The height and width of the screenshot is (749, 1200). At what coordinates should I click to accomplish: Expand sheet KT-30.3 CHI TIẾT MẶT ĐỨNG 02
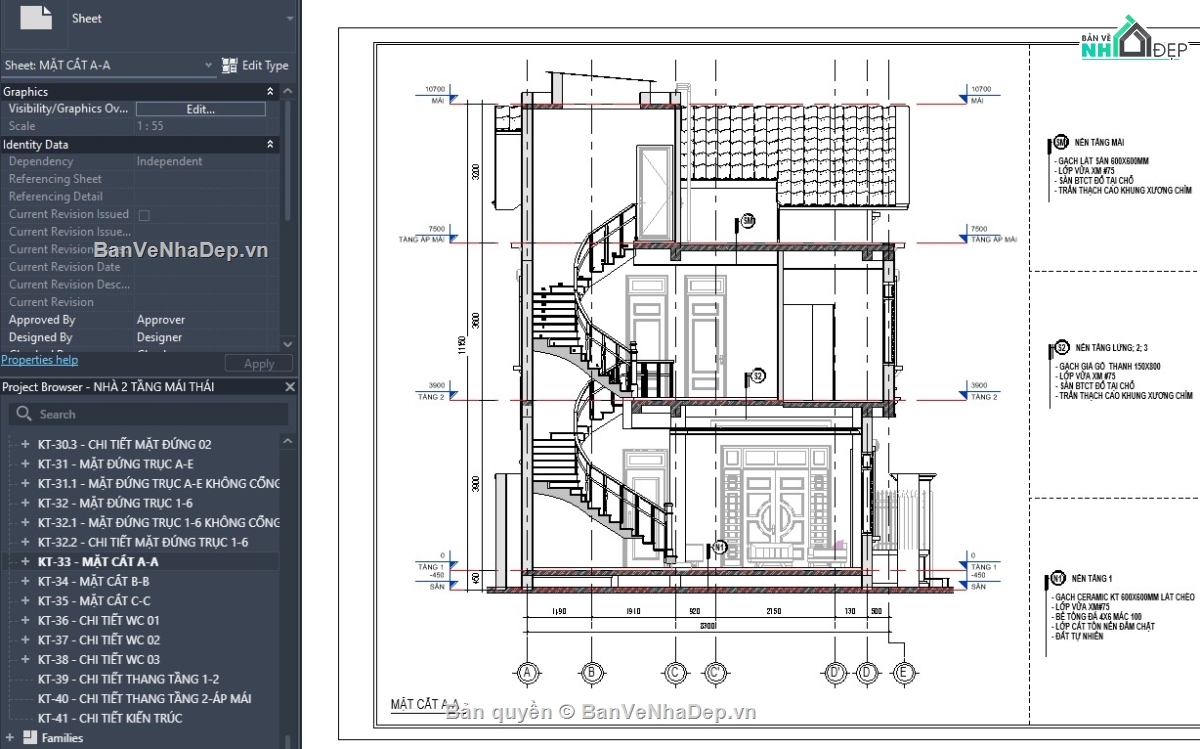tap(25, 444)
